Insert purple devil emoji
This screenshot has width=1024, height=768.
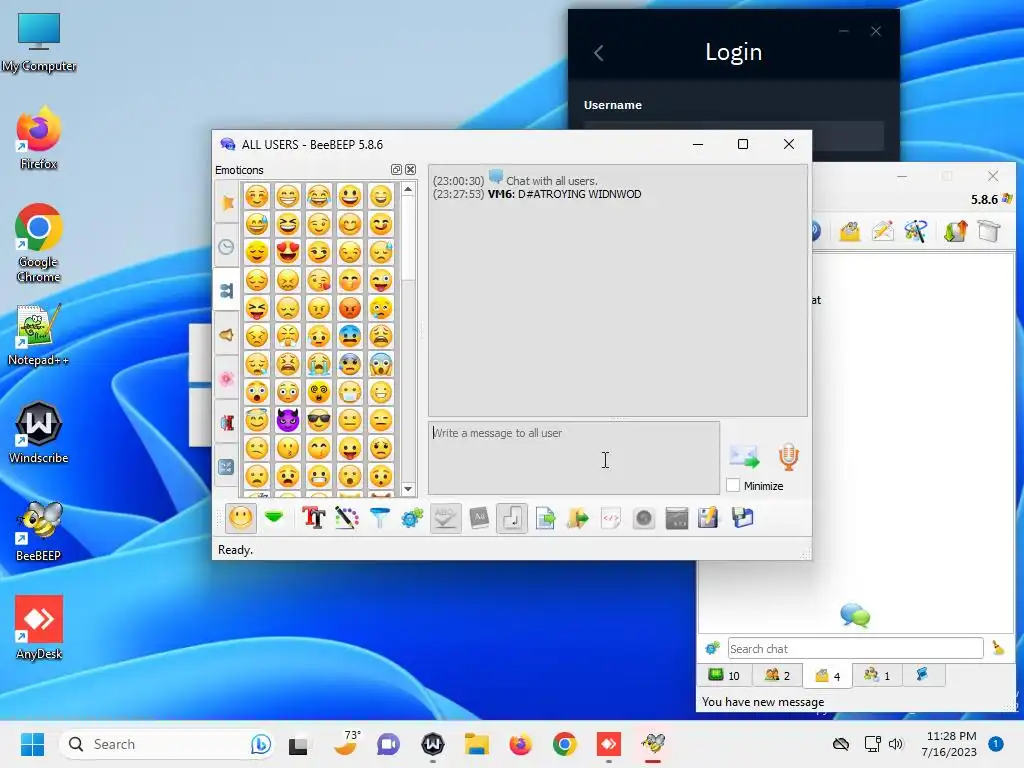click(288, 420)
